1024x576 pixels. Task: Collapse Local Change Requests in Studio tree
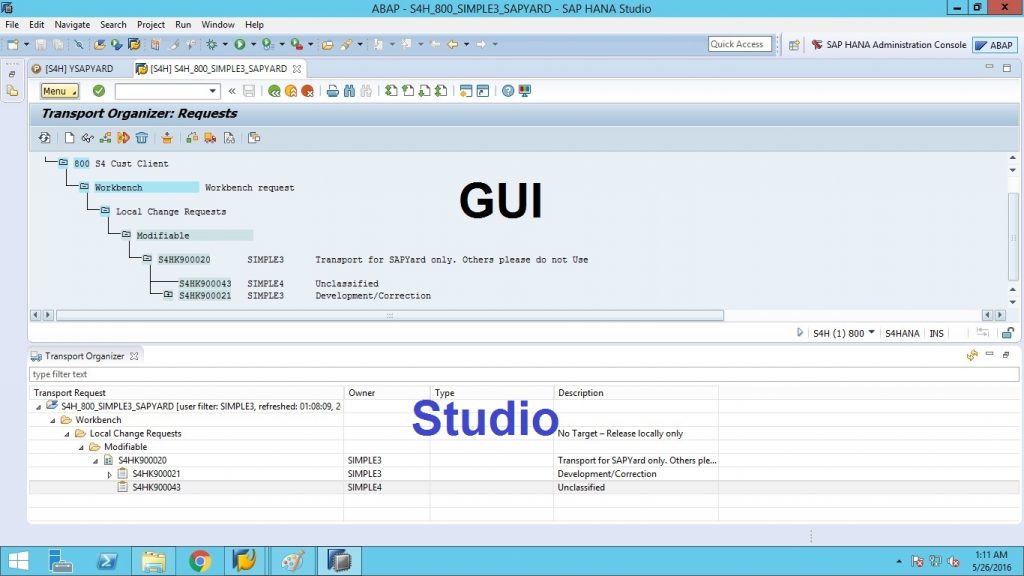[67, 434]
